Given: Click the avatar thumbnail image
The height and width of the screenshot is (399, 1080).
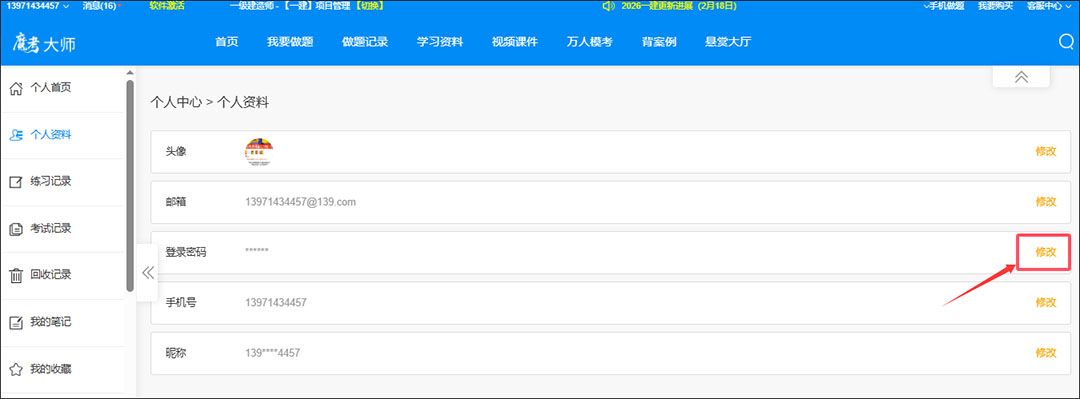Looking at the screenshot, I should 259,152.
